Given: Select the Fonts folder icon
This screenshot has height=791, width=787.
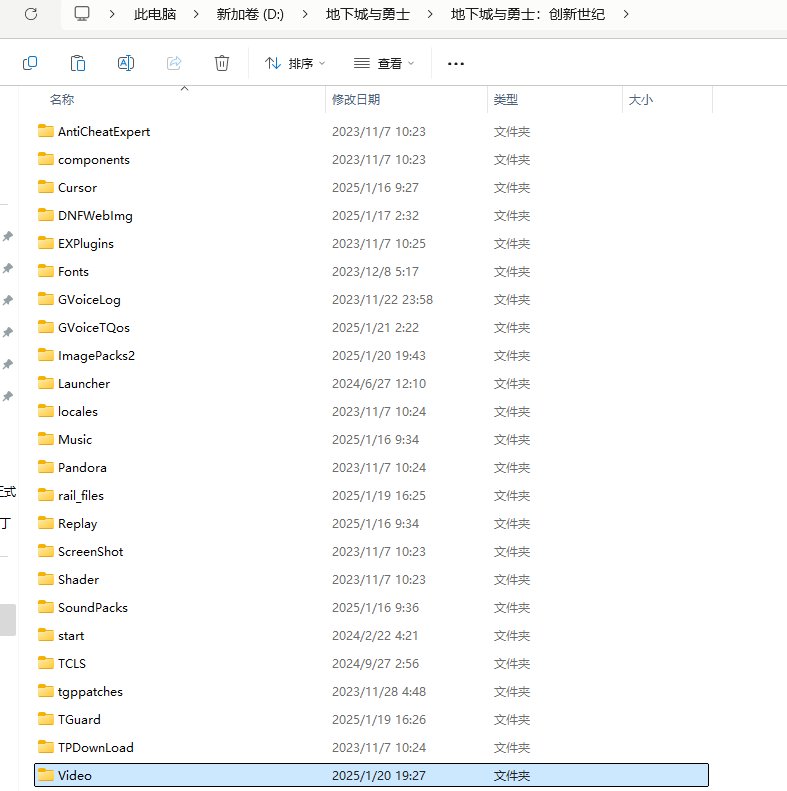Looking at the screenshot, I should pos(46,271).
